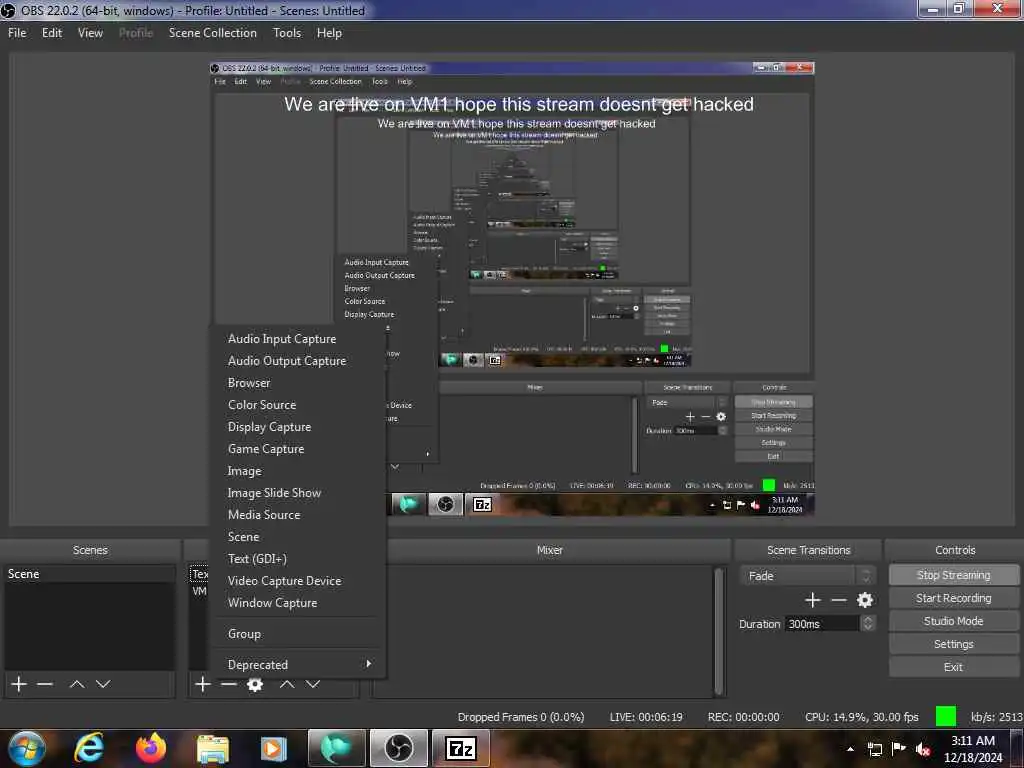Click taskbar clock 3:11 AM
Viewport: 1024px width, 768px height.
coord(972,748)
